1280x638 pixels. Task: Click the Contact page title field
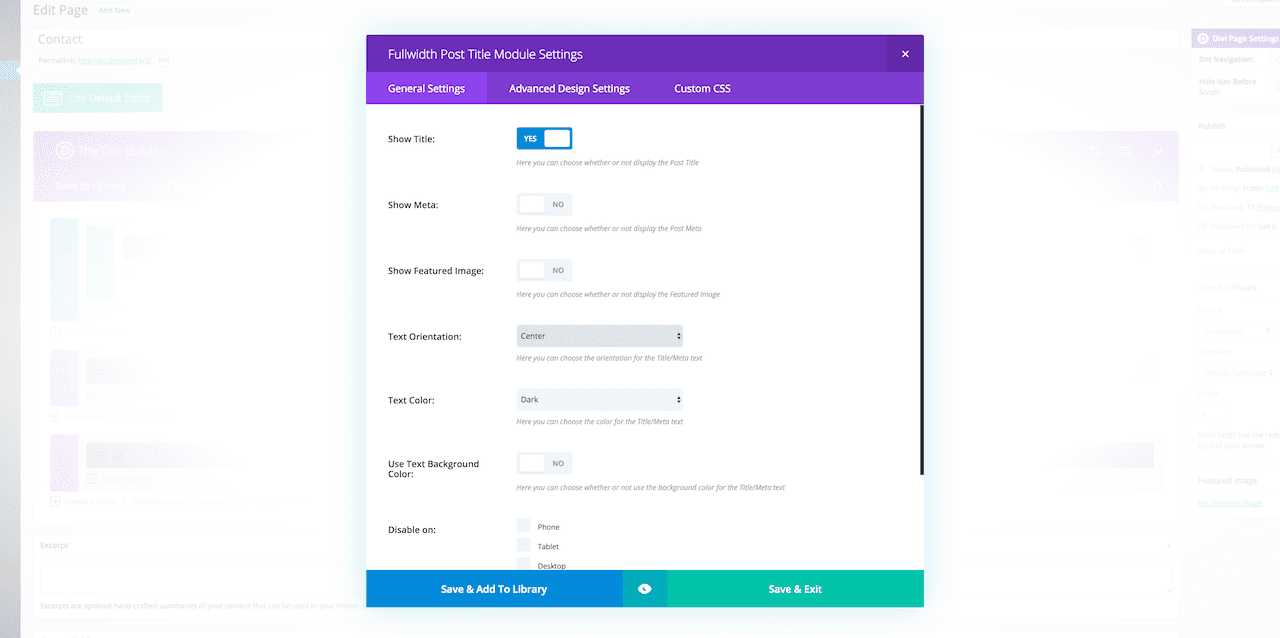click(606, 39)
